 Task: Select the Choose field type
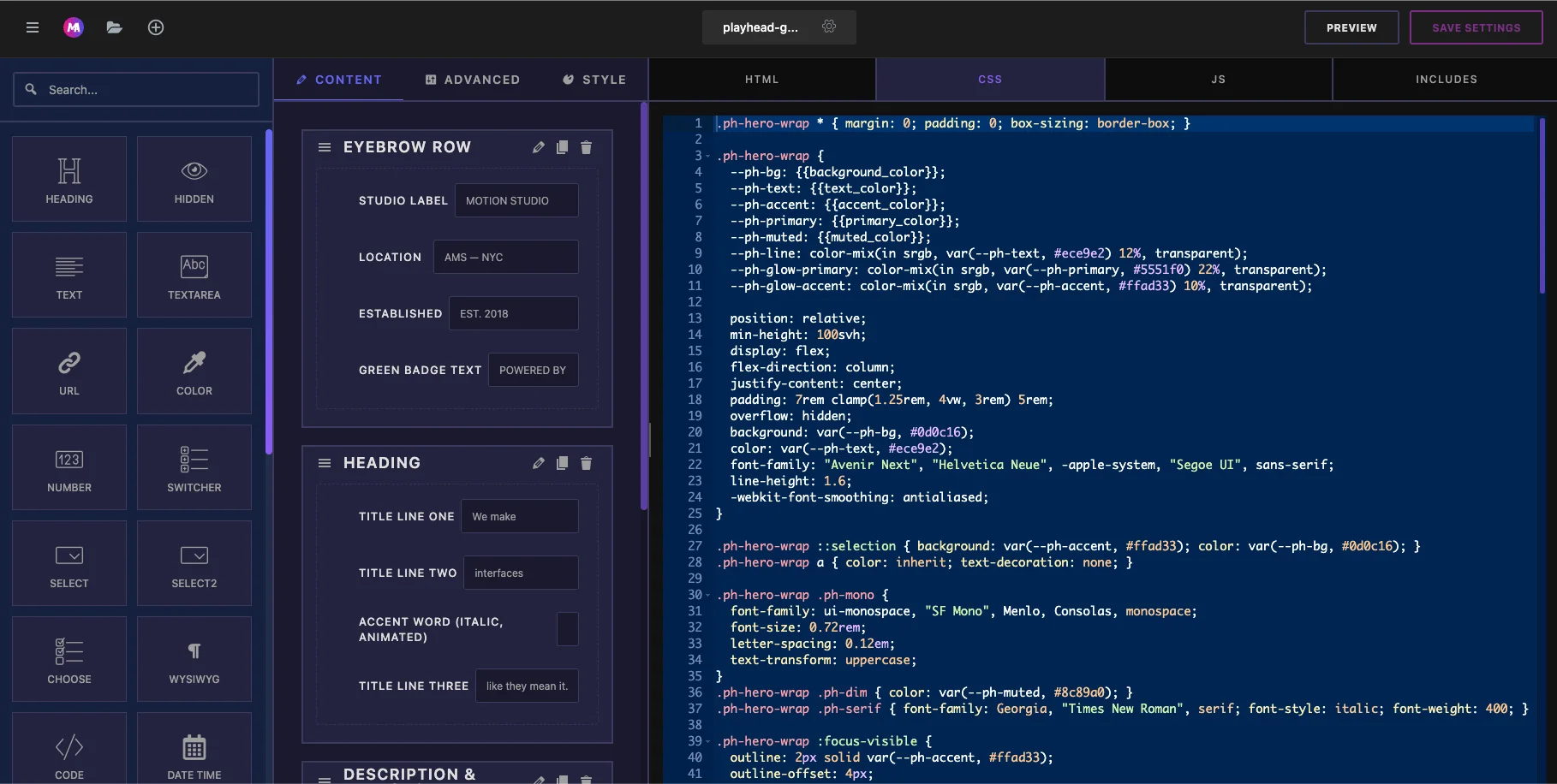point(69,659)
